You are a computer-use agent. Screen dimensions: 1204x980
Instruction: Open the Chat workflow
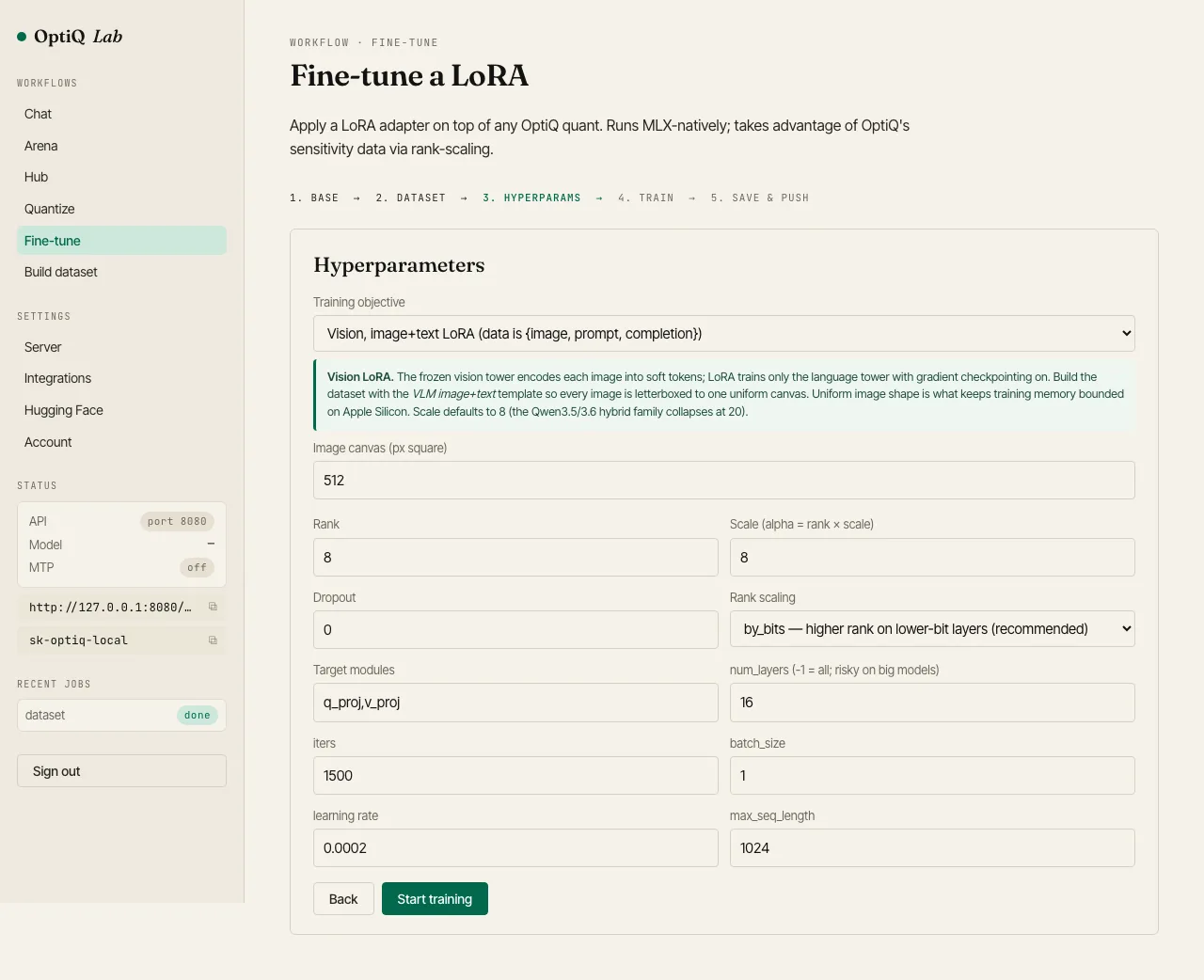pyautogui.click(x=121, y=114)
